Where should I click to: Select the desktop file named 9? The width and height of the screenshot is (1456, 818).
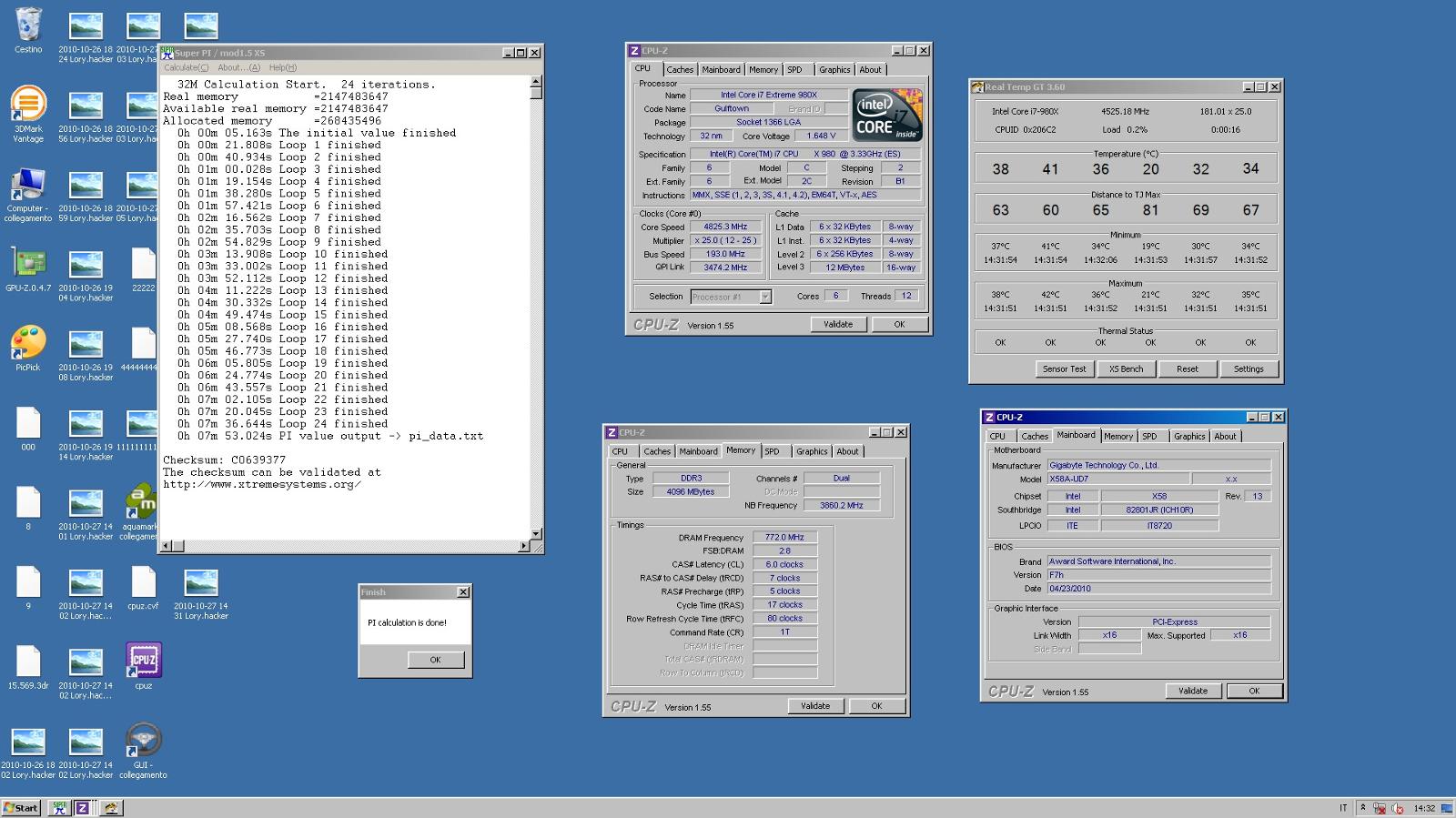tap(28, 588)
